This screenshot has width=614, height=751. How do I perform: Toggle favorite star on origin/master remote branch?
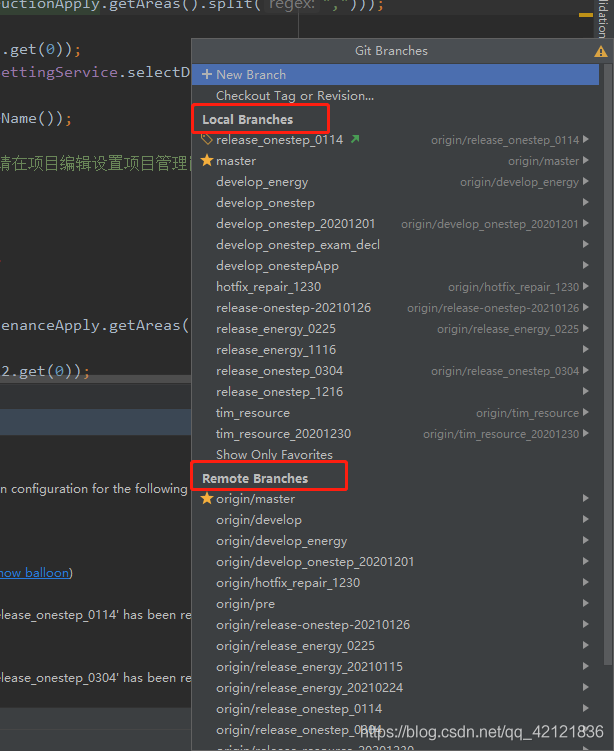(207, 499)
